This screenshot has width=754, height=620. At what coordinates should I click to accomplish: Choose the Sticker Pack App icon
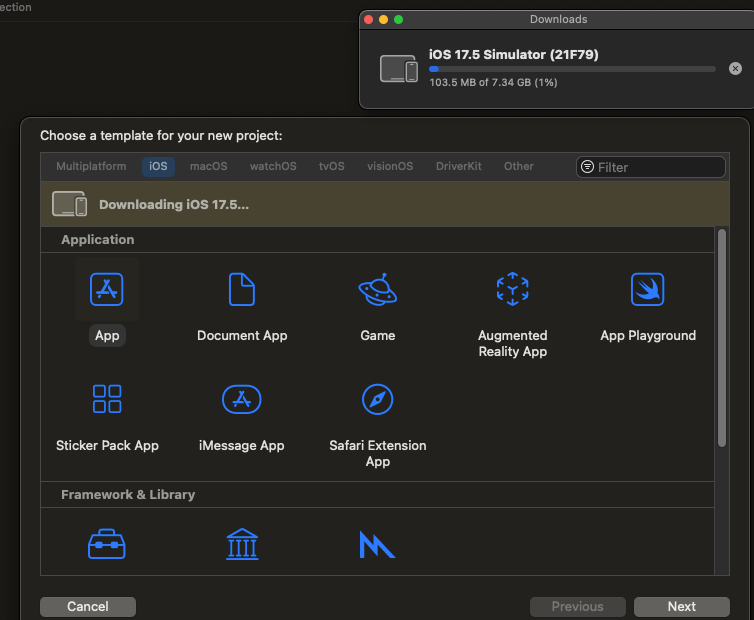coord(107,399)
